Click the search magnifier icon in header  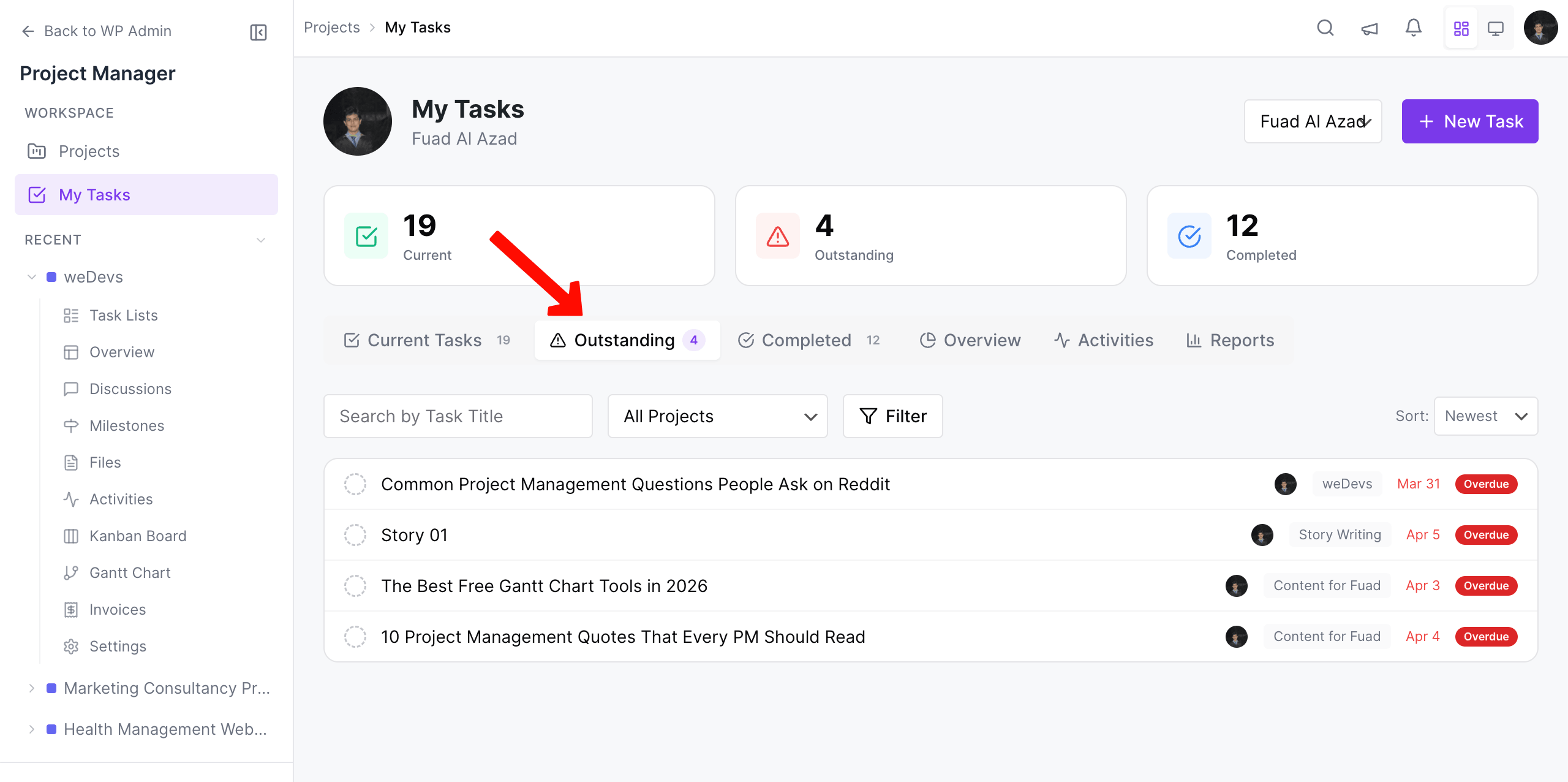coord(1325,28)
